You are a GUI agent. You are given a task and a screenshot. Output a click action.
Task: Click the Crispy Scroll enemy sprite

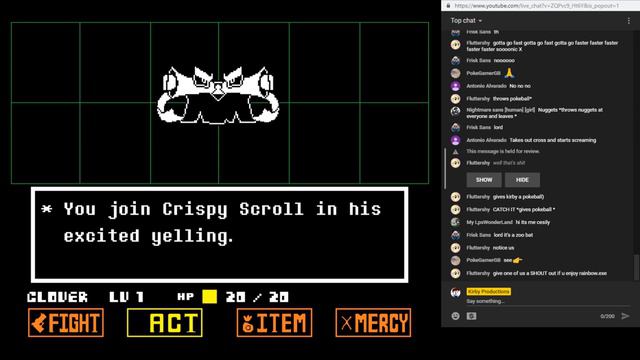click(218, 95)
